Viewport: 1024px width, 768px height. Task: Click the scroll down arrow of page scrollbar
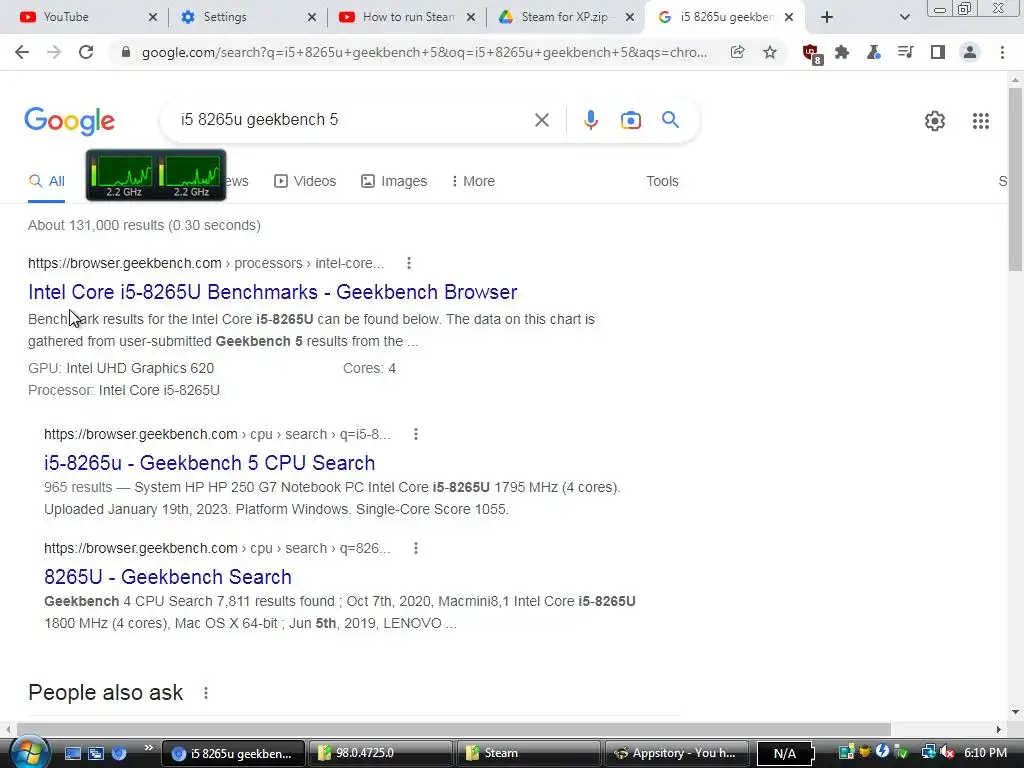click(1015, 712)
